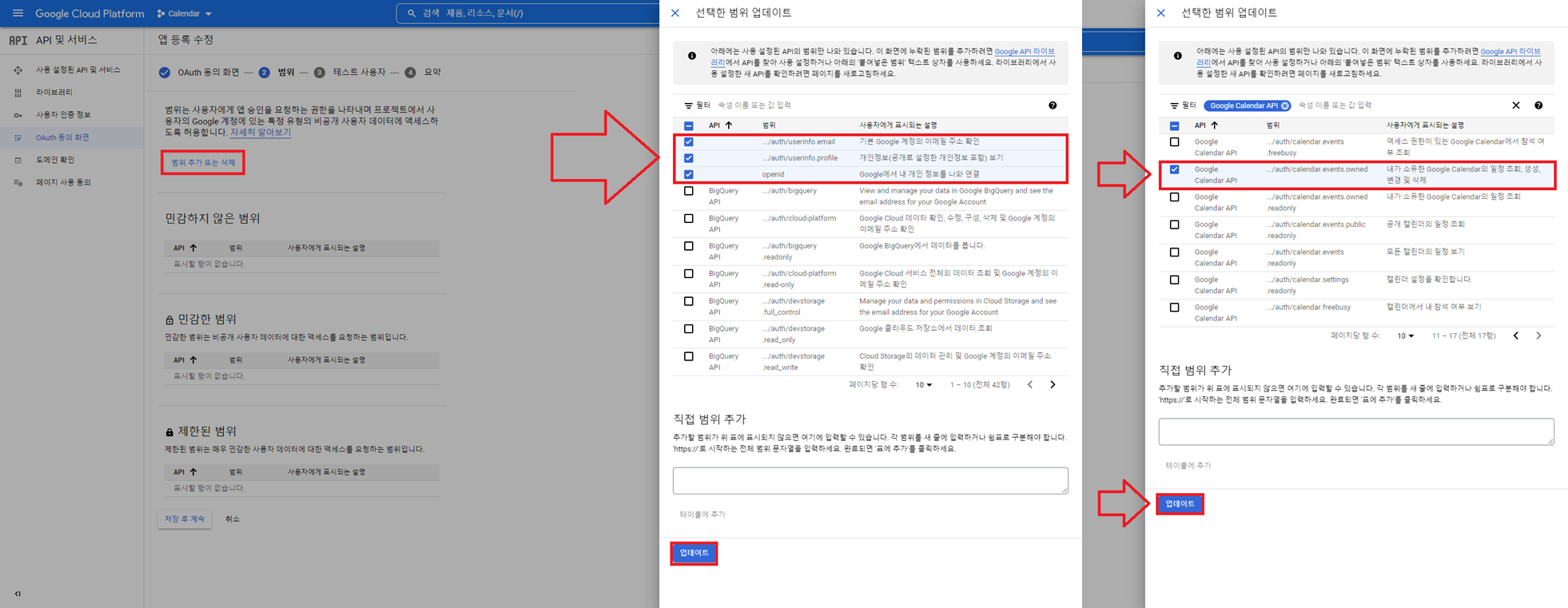Collapse the sidebar with bottom arrow icon
Image resolution: width=1568 pixels, height=608 pixels.
tap(18, 594)
